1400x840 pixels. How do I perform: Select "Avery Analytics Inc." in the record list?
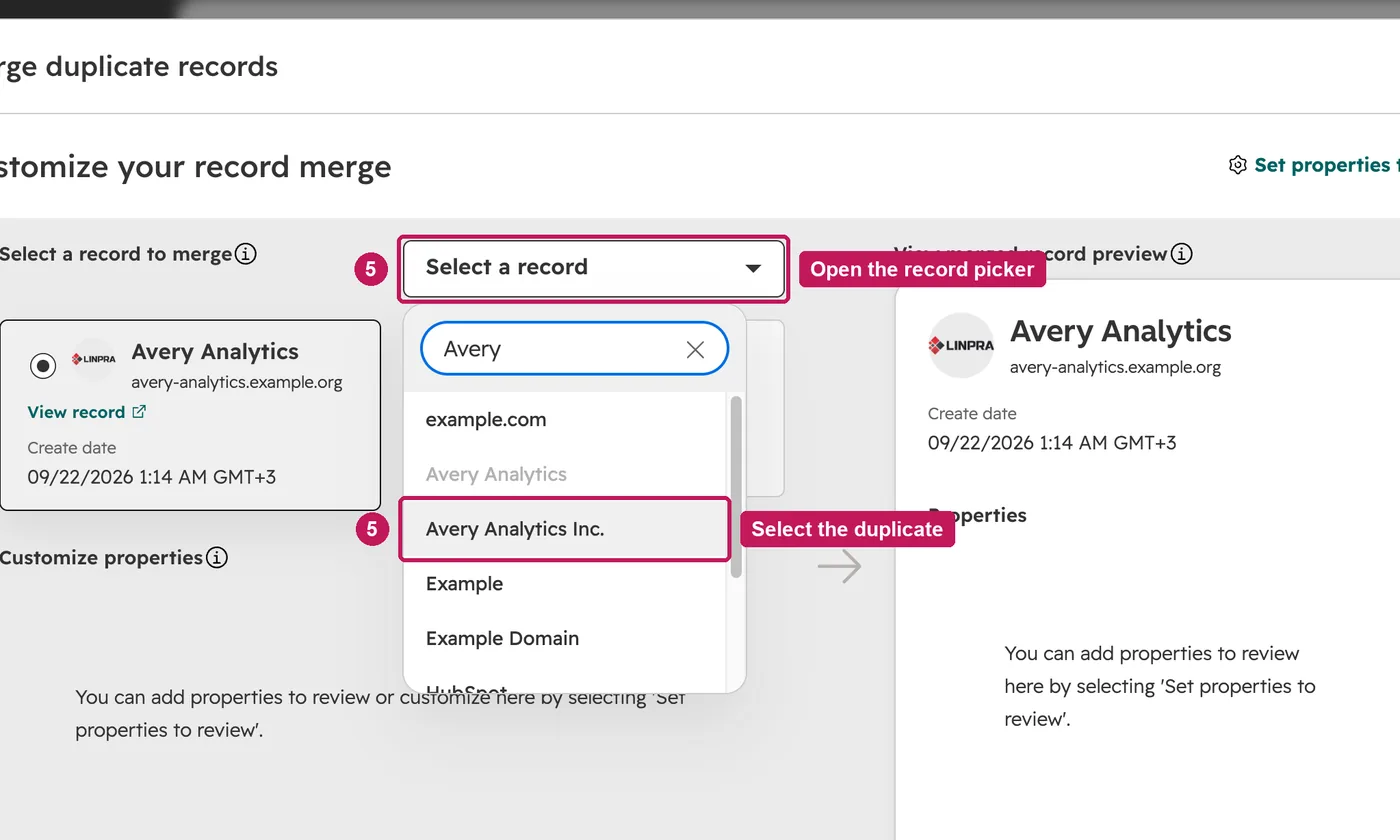(565, 529)
